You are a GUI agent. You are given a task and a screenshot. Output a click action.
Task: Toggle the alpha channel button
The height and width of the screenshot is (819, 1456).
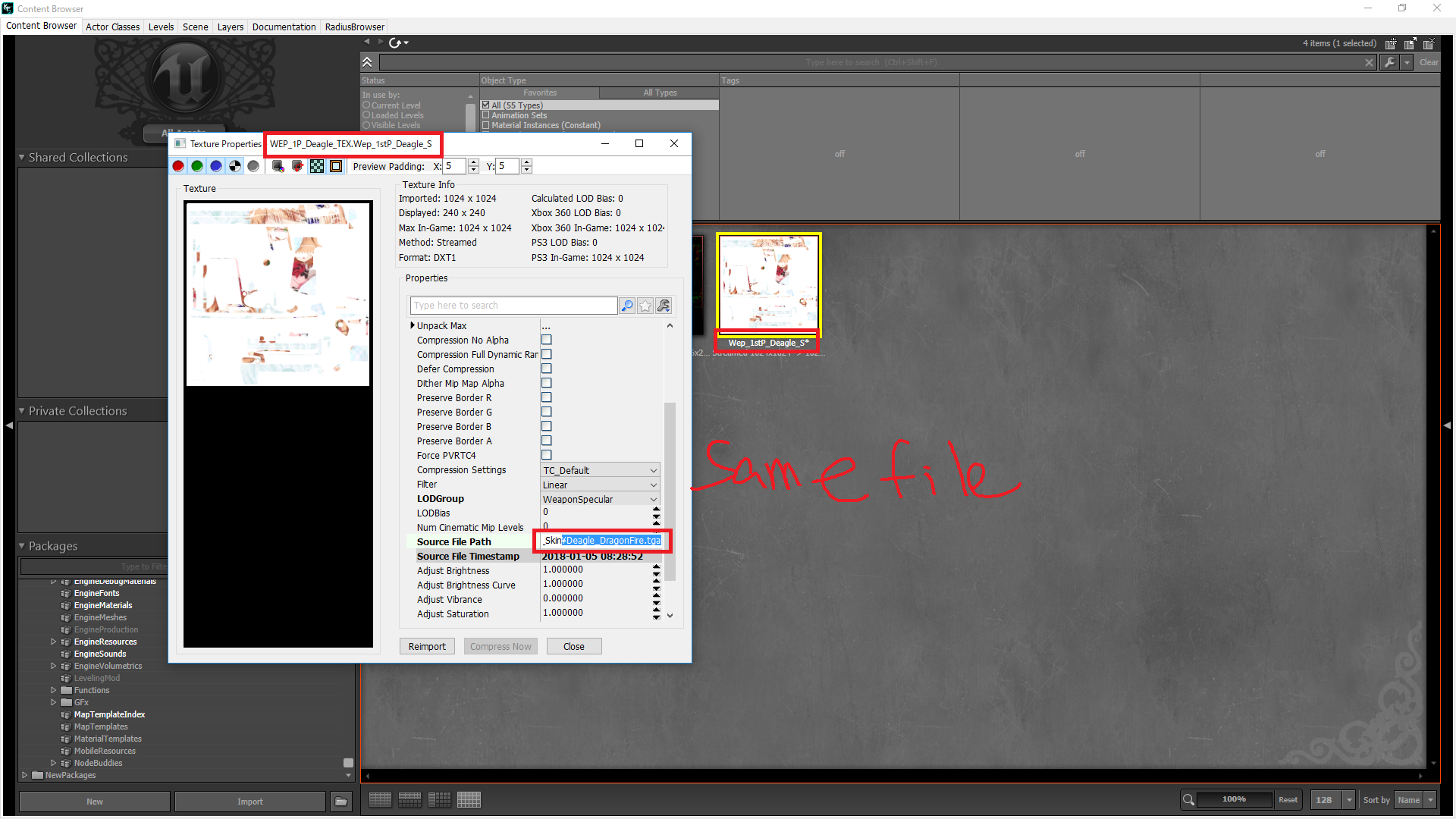(235, 166)
